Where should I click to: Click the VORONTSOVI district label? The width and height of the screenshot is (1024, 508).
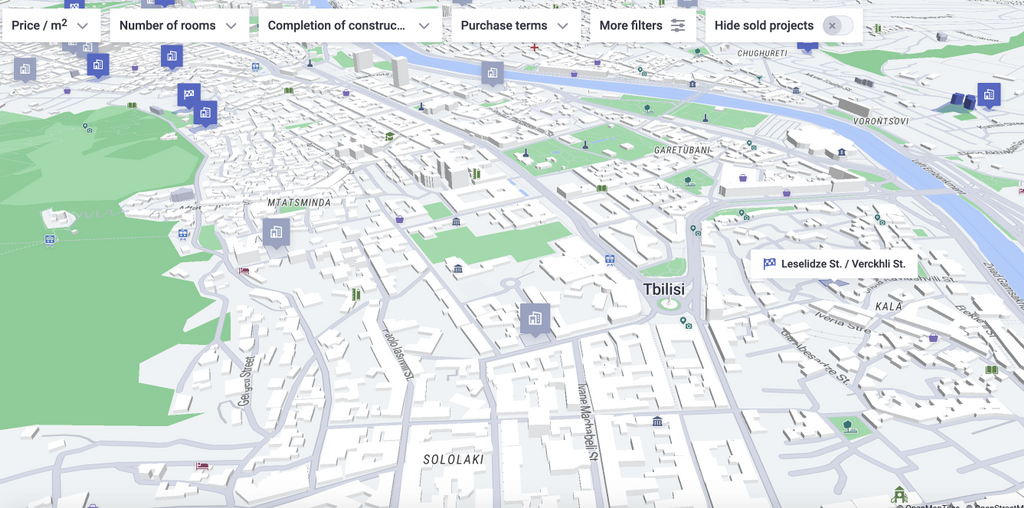[881, 121]
